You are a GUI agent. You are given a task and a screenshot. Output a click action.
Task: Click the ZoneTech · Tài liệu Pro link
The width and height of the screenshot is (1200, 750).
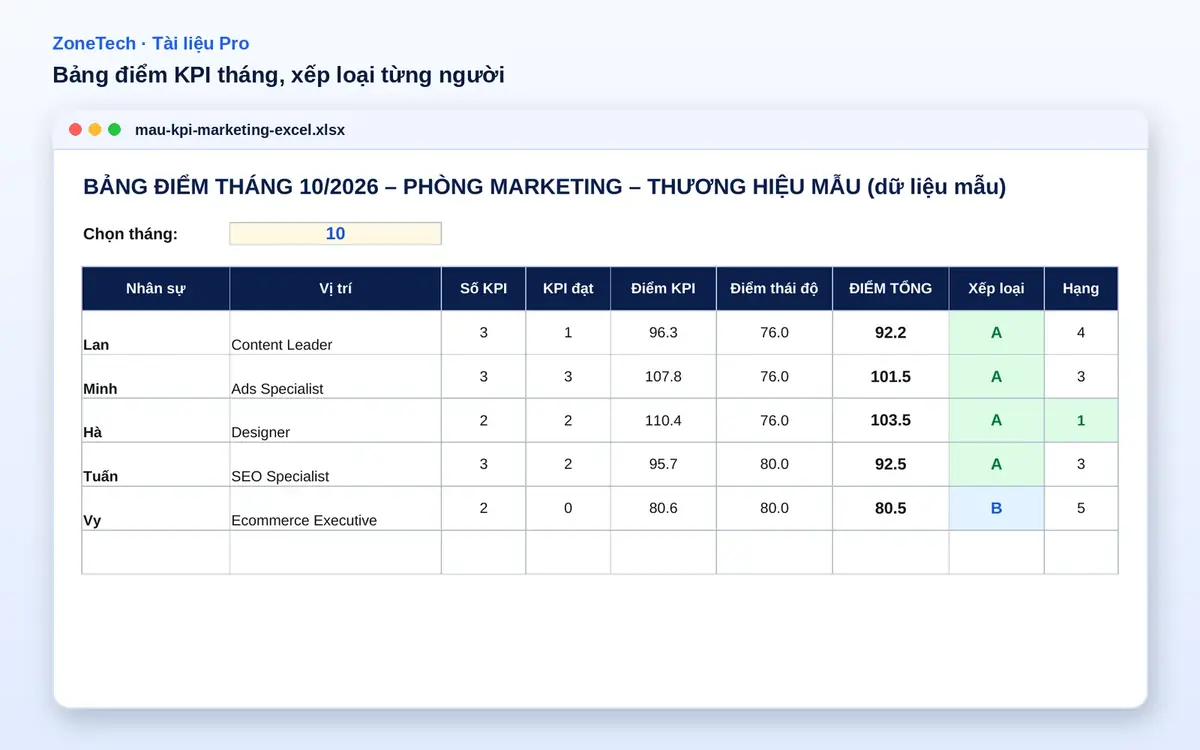coord(151,44)
